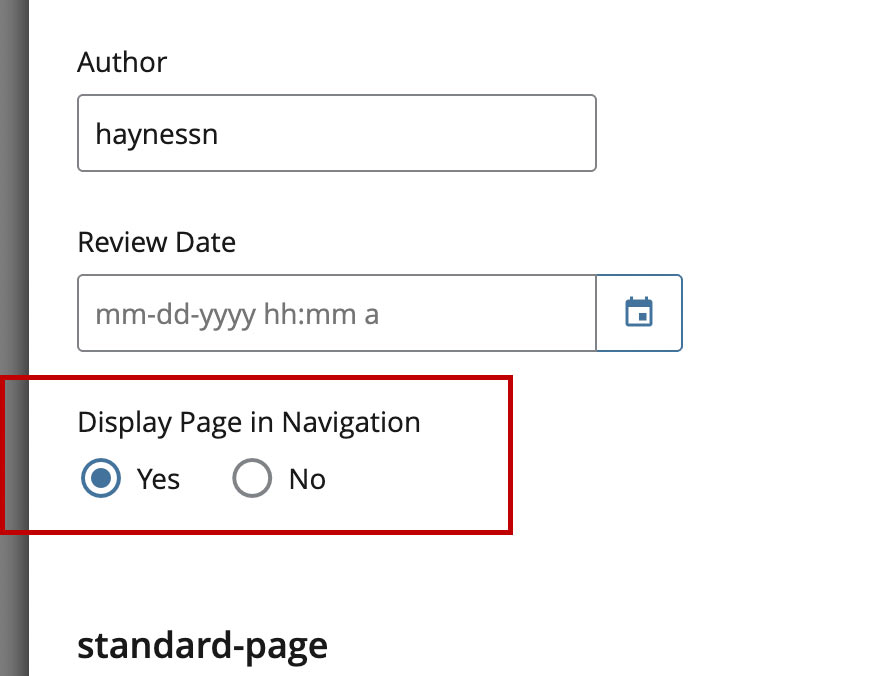Click the Yes radio button label
Viewport: 896px width, 676px height.
tap(157, 478)
